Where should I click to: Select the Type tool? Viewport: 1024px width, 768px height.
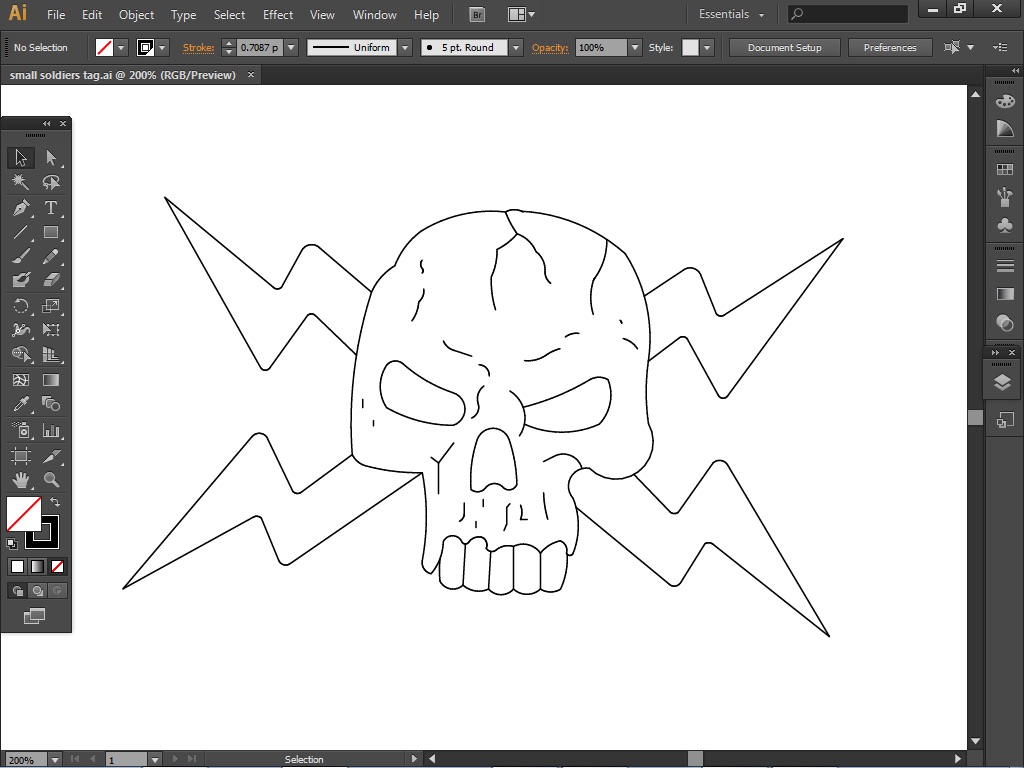[x=51, y=208]
